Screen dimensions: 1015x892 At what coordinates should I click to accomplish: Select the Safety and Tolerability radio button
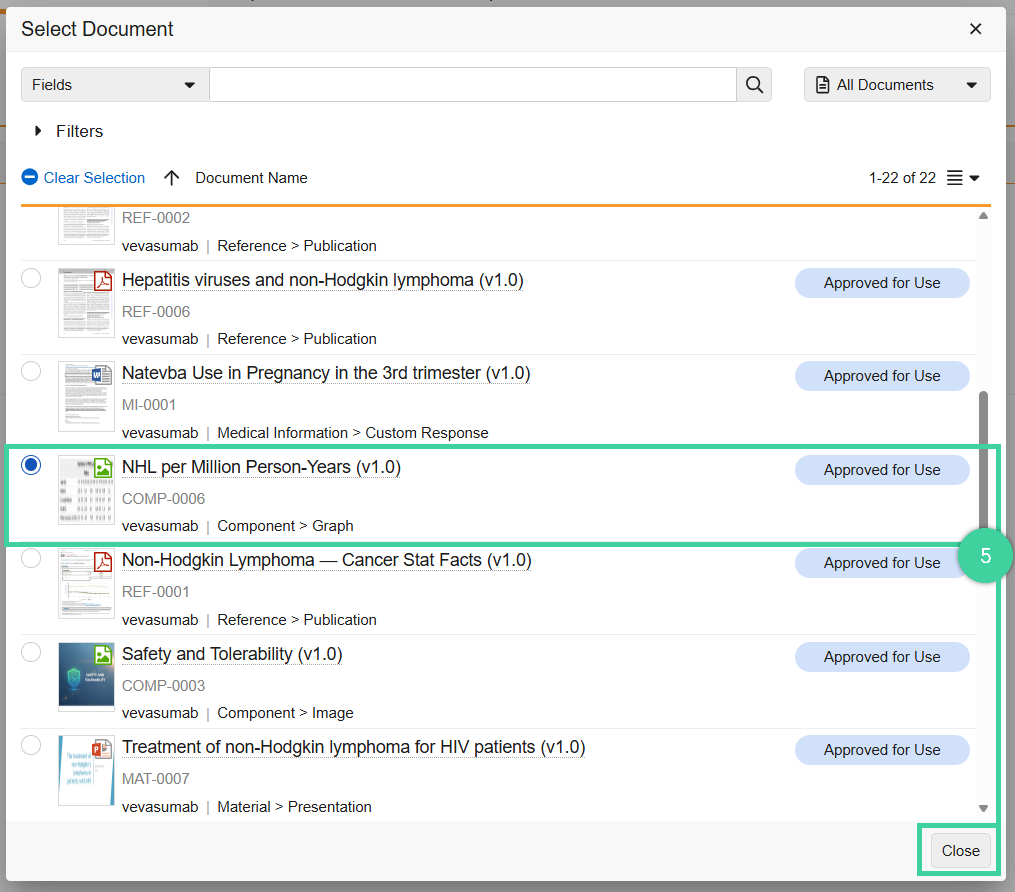(30, 652)
